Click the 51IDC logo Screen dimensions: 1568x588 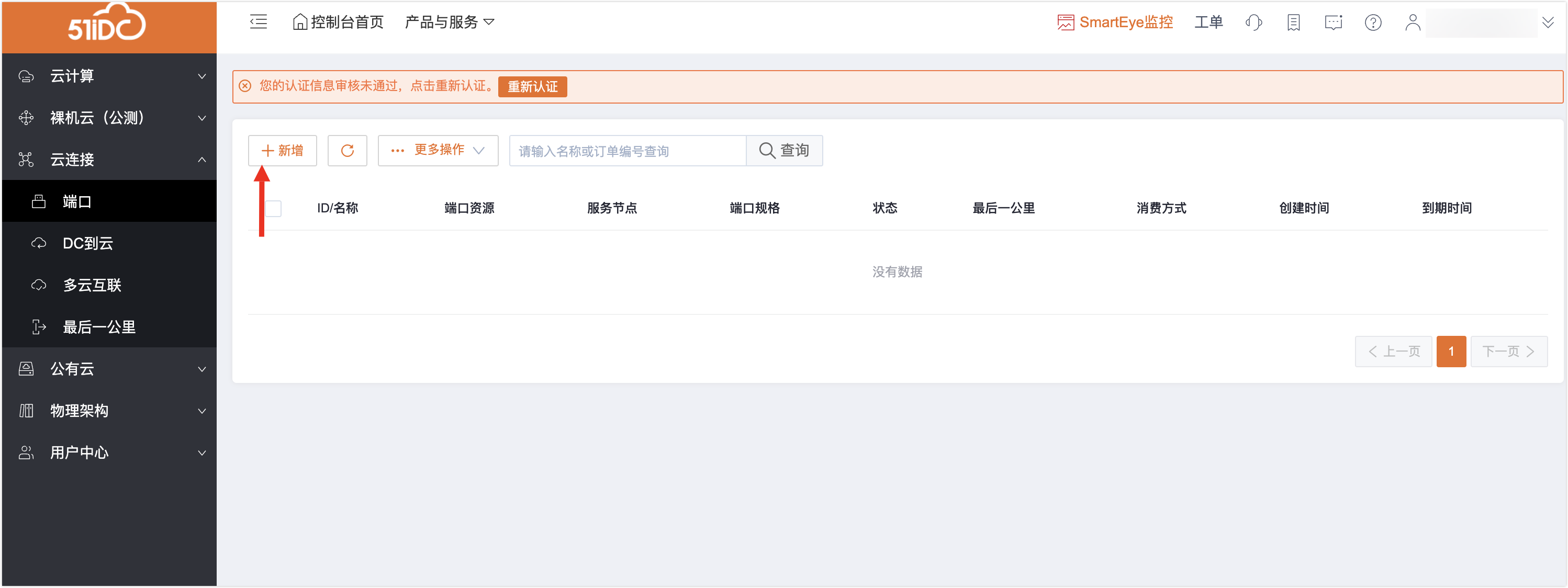(x=107, y=25)
